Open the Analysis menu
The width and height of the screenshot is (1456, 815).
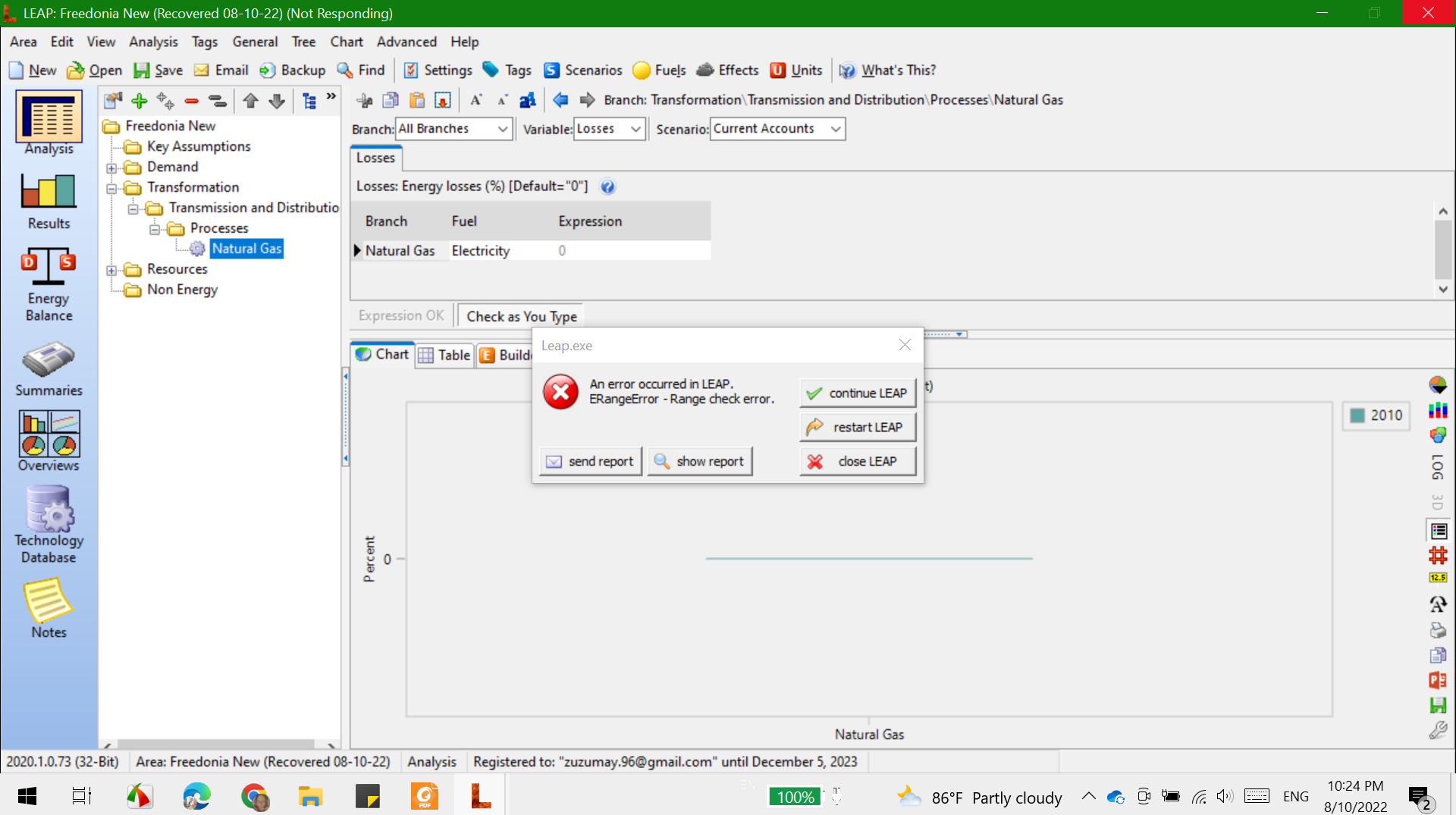point(153,42)
